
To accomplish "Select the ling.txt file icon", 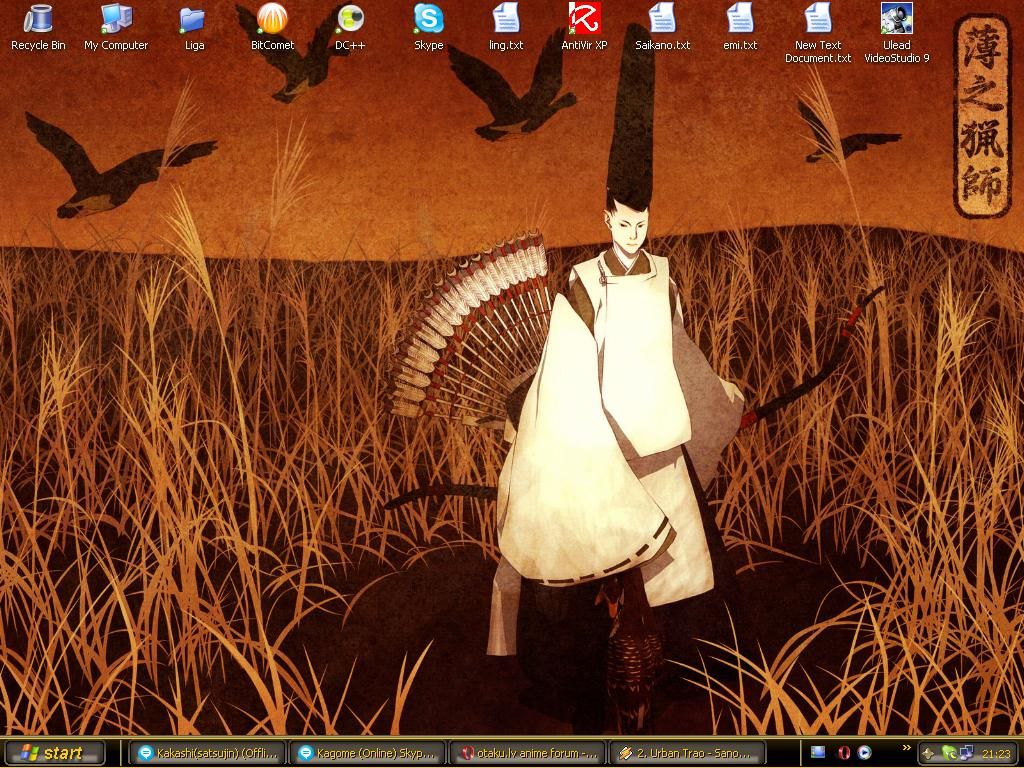I will 506,27.
